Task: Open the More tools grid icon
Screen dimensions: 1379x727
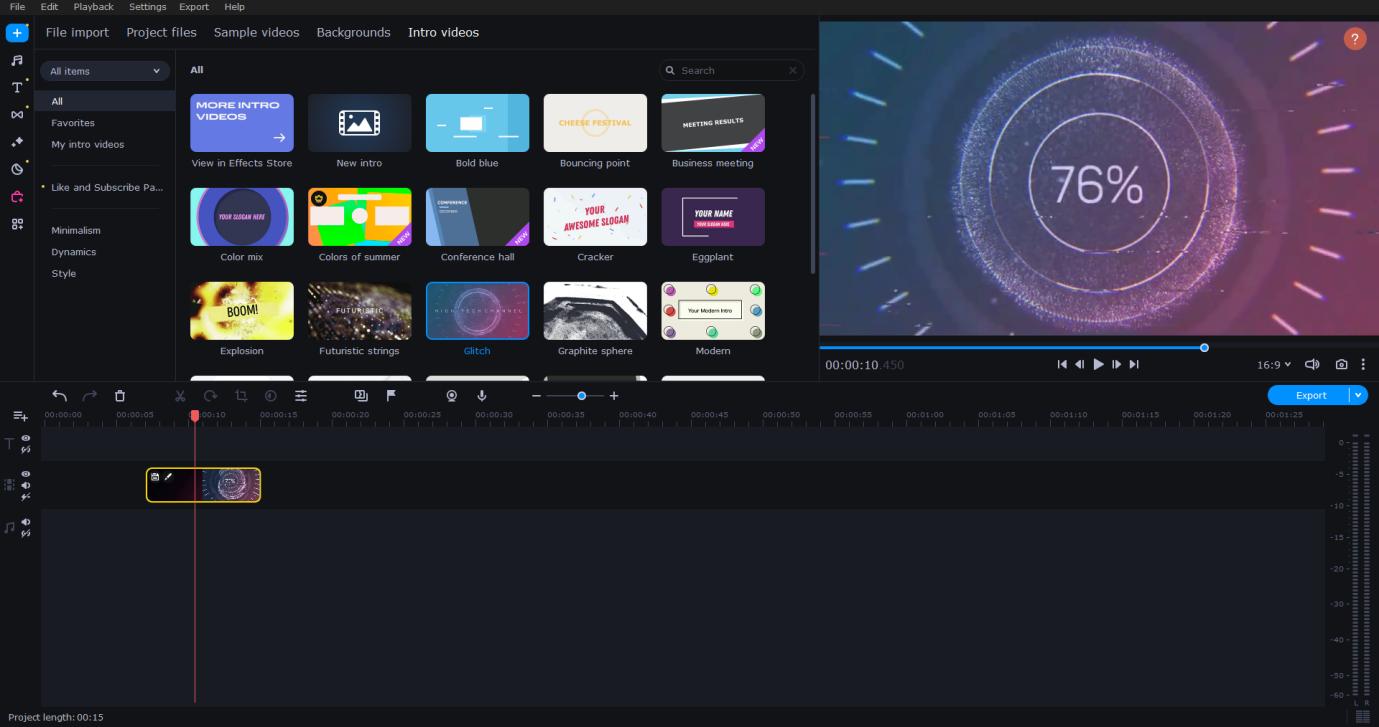Action: pos(17,224)
